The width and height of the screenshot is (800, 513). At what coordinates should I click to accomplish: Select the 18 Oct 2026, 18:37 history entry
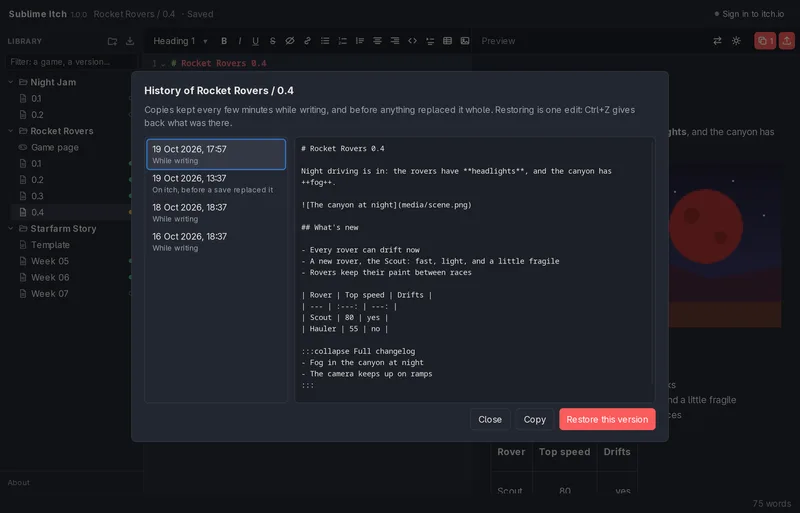point(216,212)
